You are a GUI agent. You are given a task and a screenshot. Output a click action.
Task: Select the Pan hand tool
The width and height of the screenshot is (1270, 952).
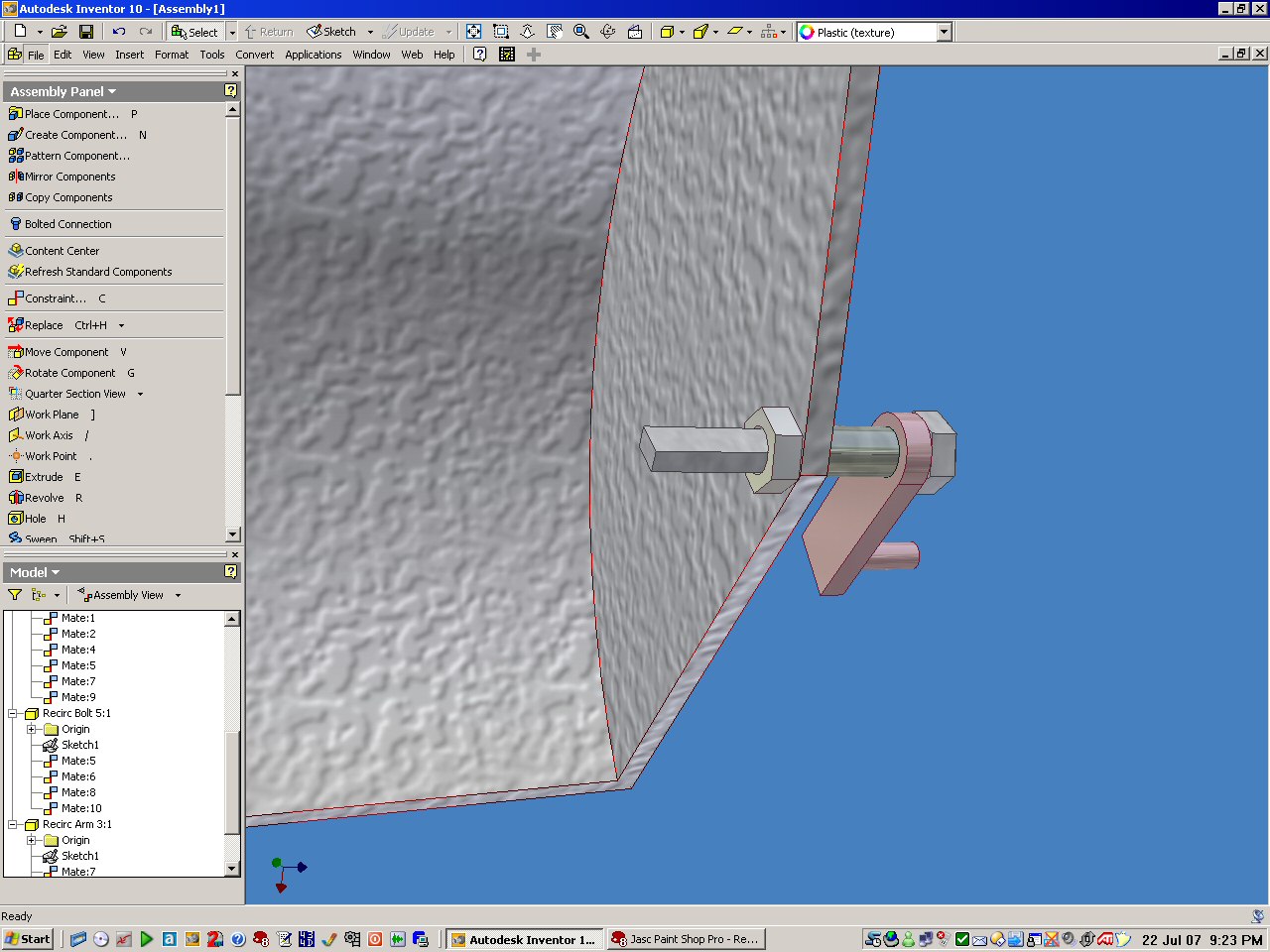(x=555, y=32)
